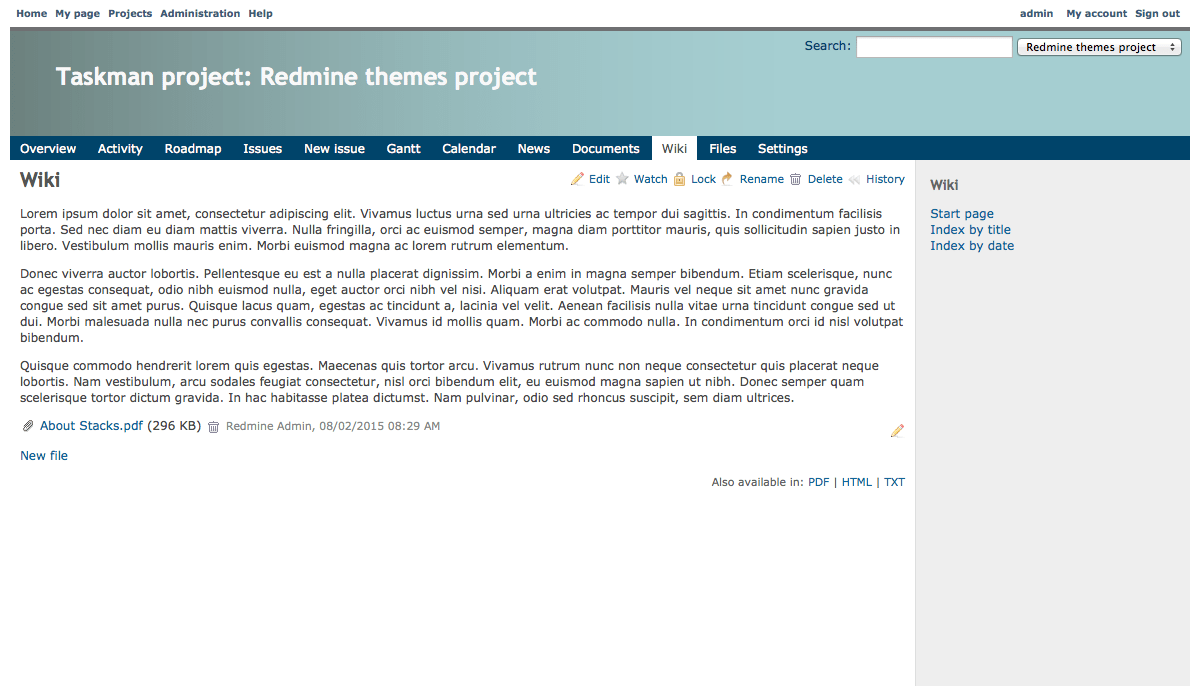Open the Help link
The width and height of the screenshot is (1200, 686).
260,13
